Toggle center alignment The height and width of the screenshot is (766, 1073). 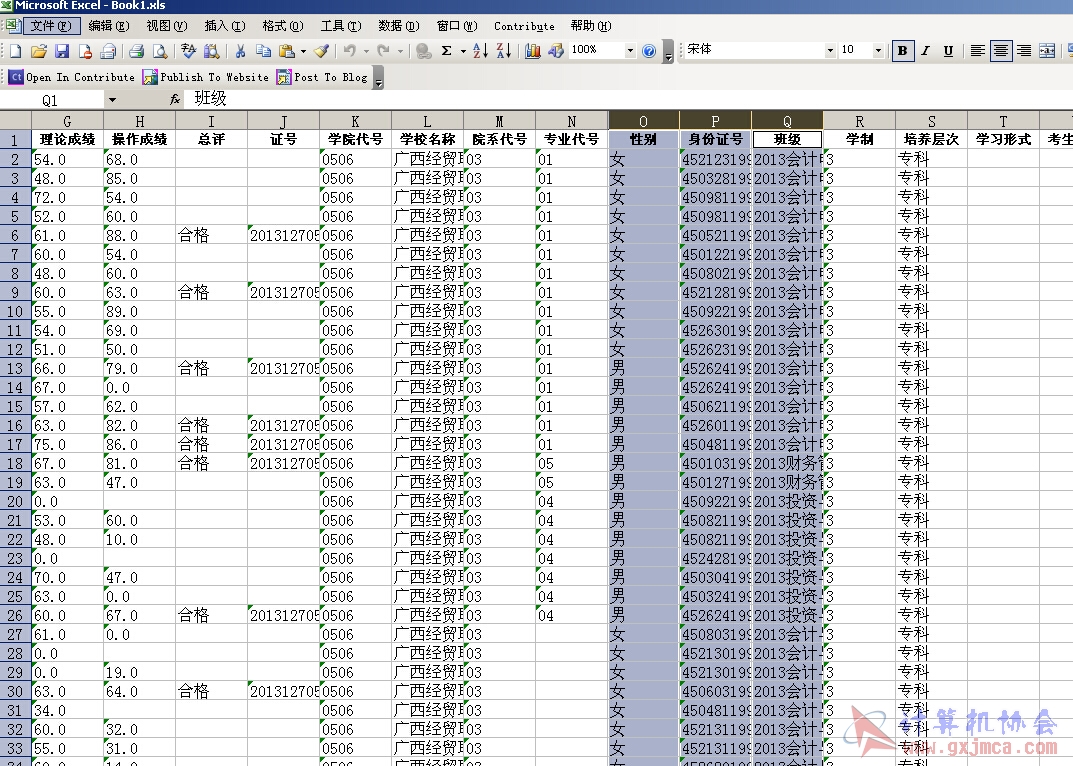click(x=1000, y=51)
